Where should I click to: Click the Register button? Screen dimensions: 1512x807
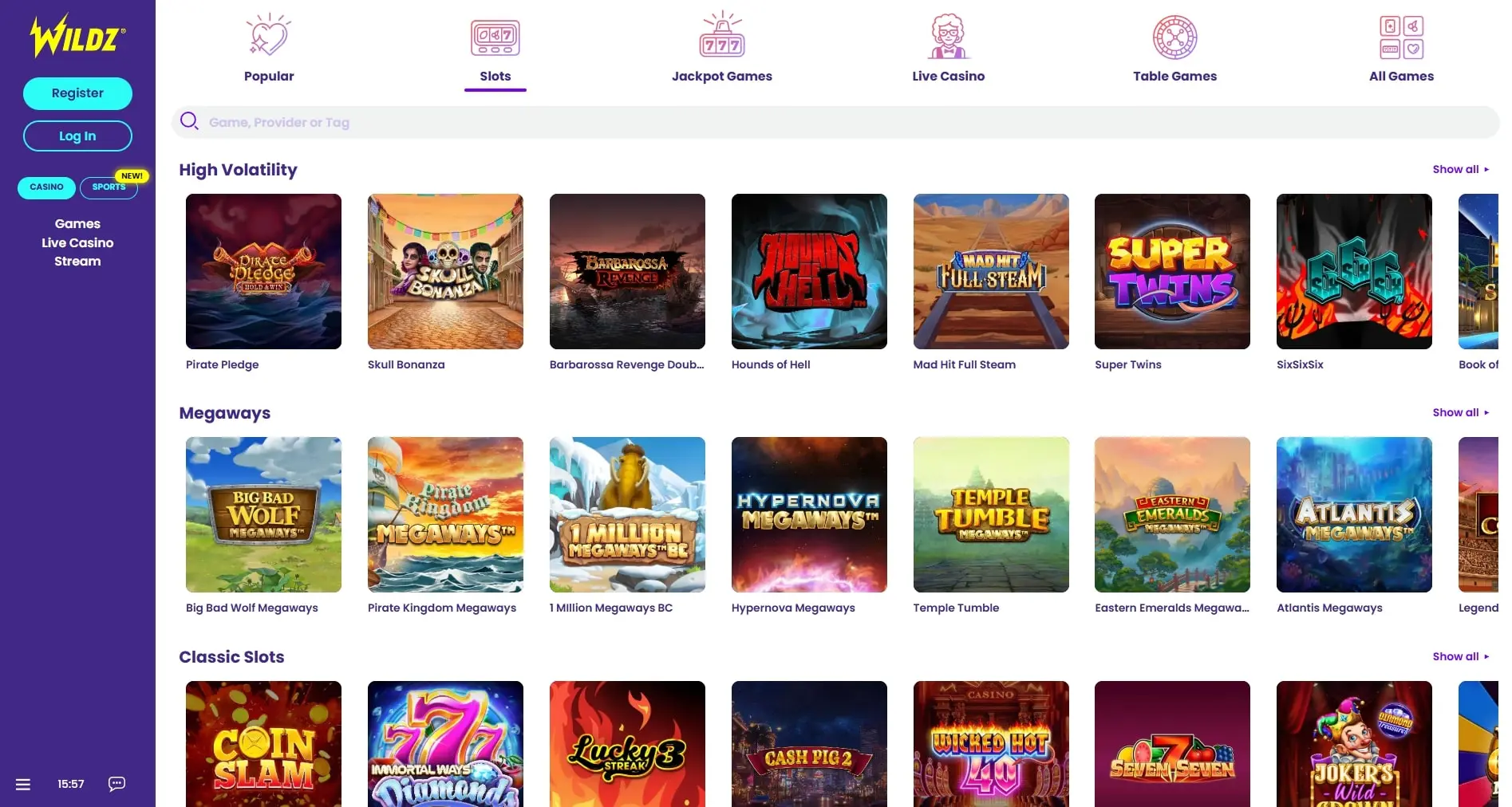click(77, 93)
